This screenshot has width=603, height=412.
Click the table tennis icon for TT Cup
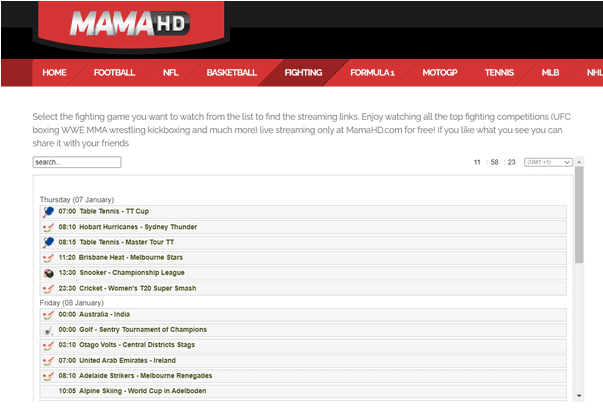click(x=48, y=212)
